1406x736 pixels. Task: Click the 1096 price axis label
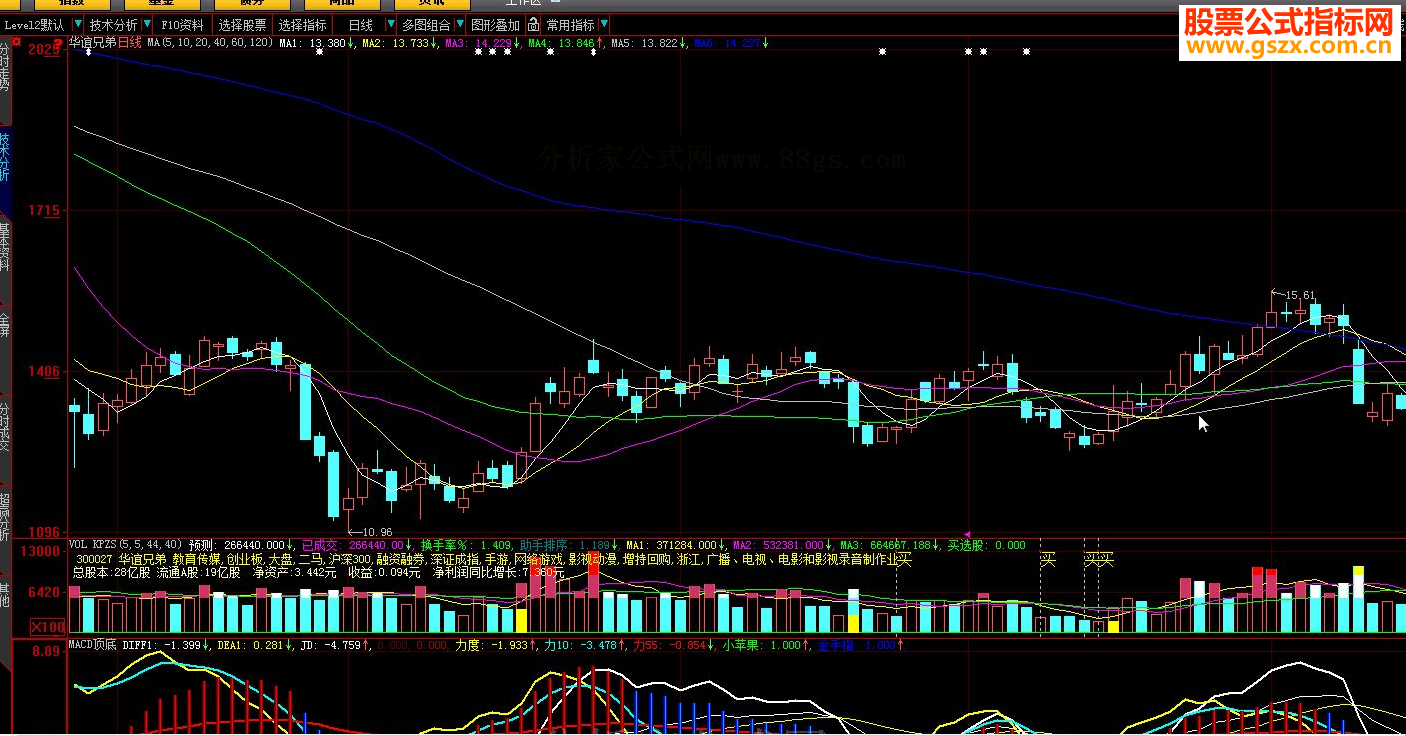point(45,532)
